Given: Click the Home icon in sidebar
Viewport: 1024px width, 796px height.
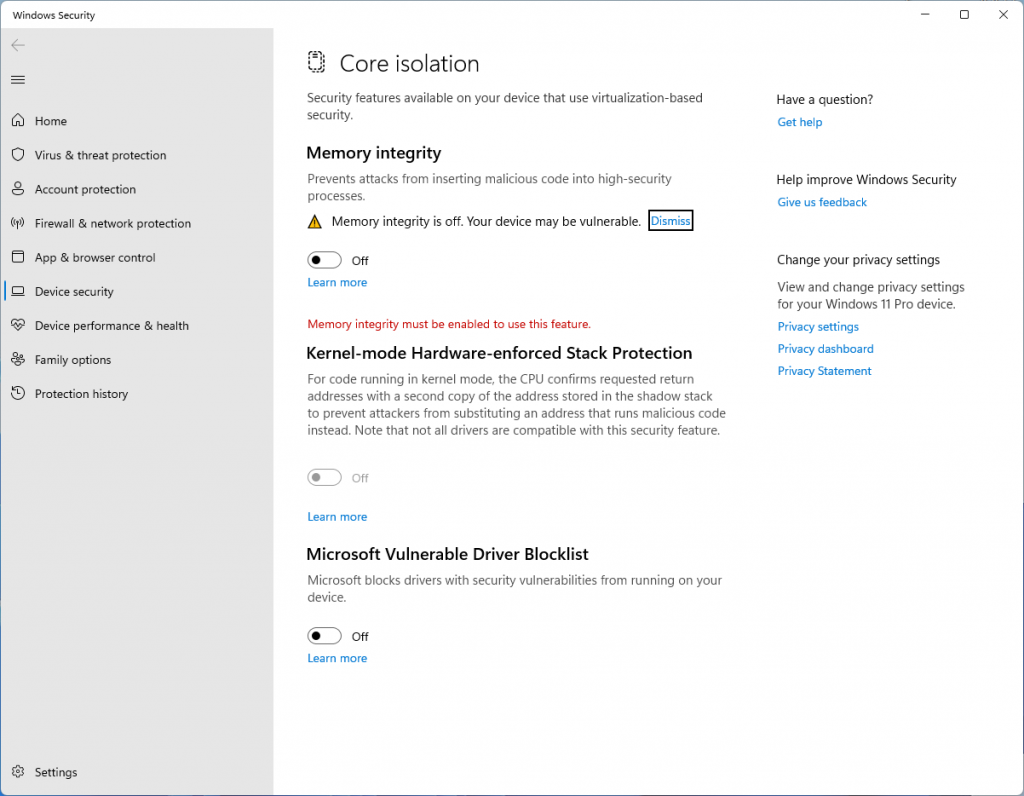Looking at the screenshot, I should coord(18,121).
